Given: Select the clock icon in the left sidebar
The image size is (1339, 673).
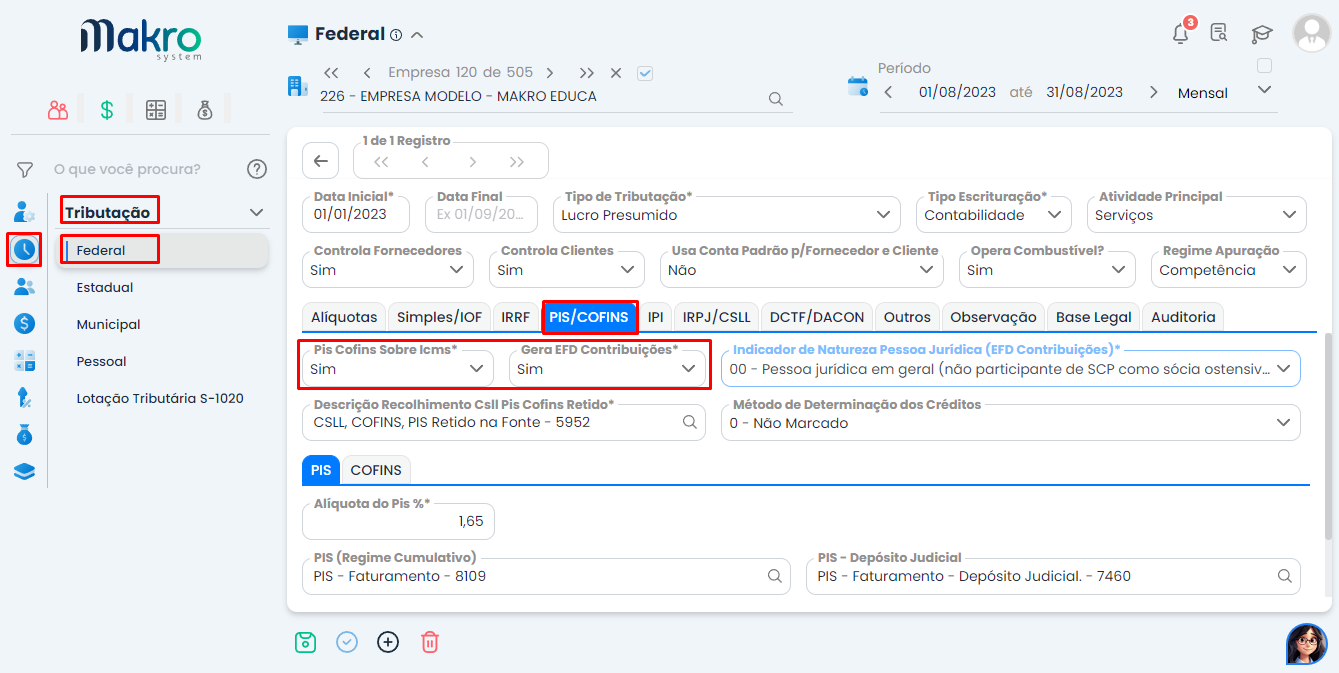Looking at the screenshot, I should click(x=22, y=249).
